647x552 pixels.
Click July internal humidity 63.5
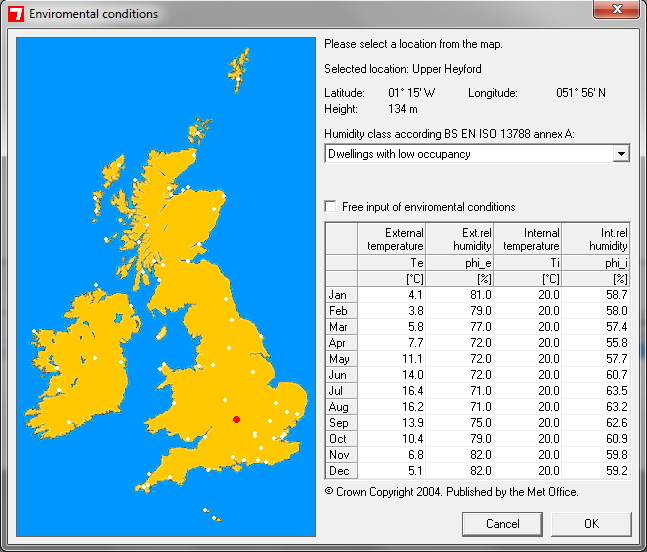point(595,391)
